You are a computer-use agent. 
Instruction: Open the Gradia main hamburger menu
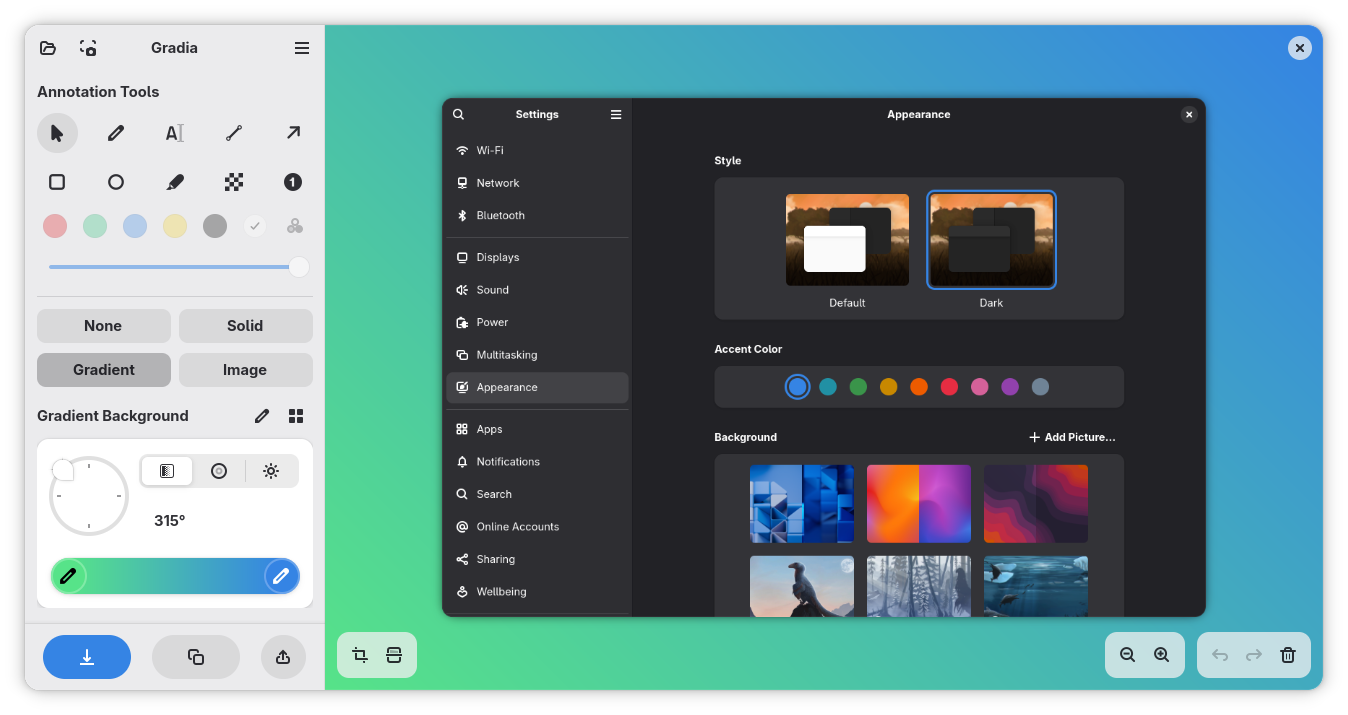point(301,48)
